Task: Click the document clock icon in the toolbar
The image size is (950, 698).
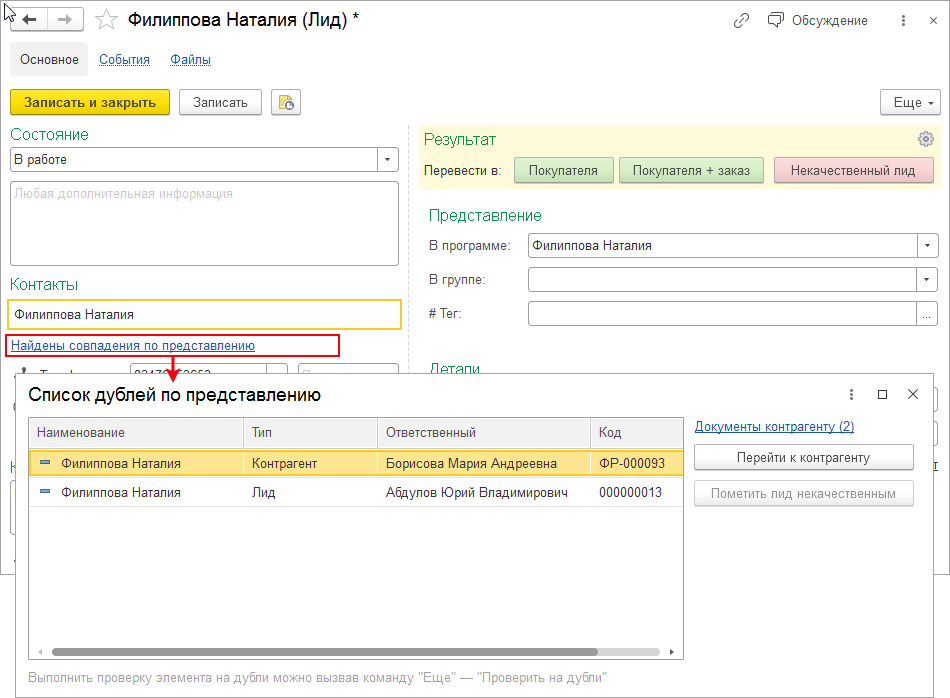Action: click(286, 102)
